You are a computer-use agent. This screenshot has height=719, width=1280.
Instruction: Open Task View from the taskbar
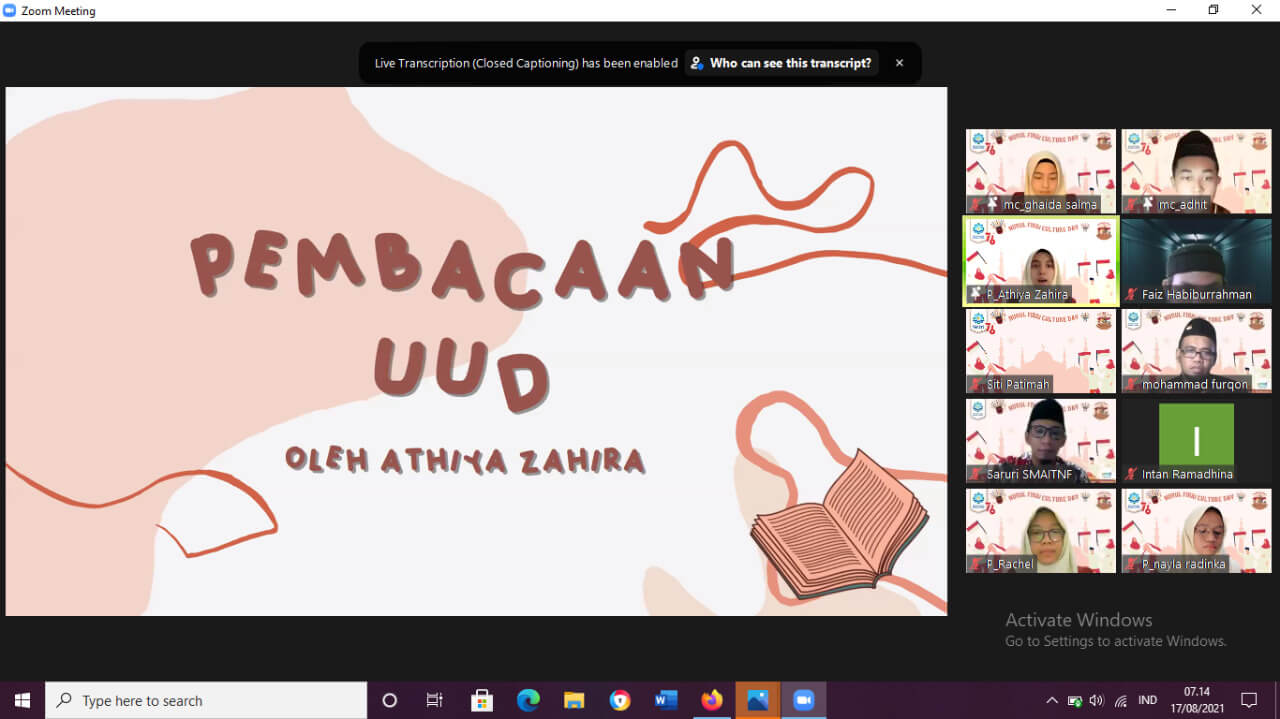[x=435, y=700]
